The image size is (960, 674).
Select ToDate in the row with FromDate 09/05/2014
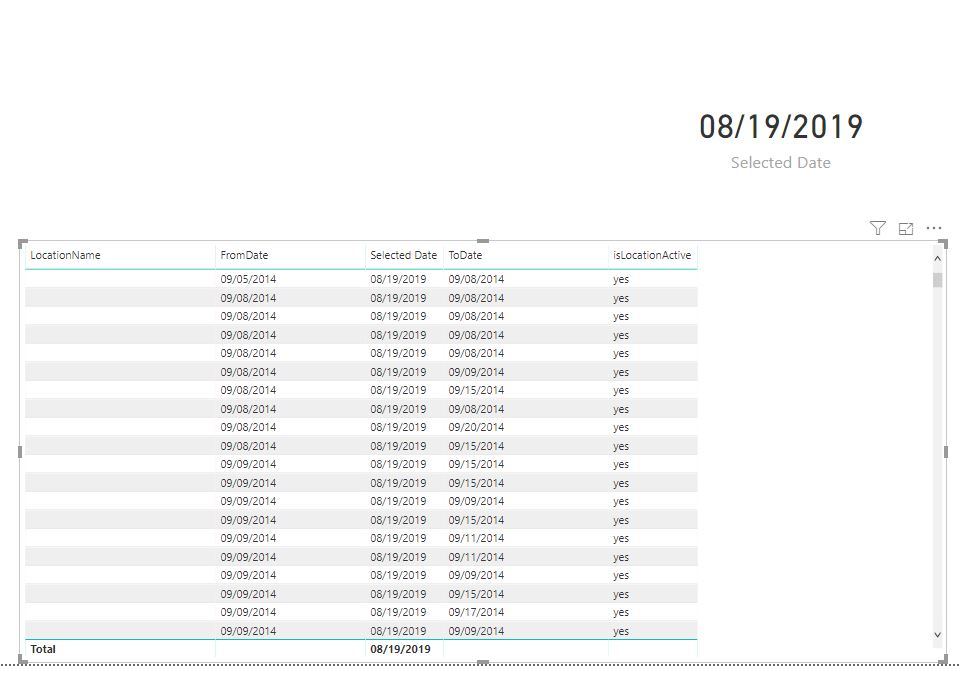[x=476, y=279]
